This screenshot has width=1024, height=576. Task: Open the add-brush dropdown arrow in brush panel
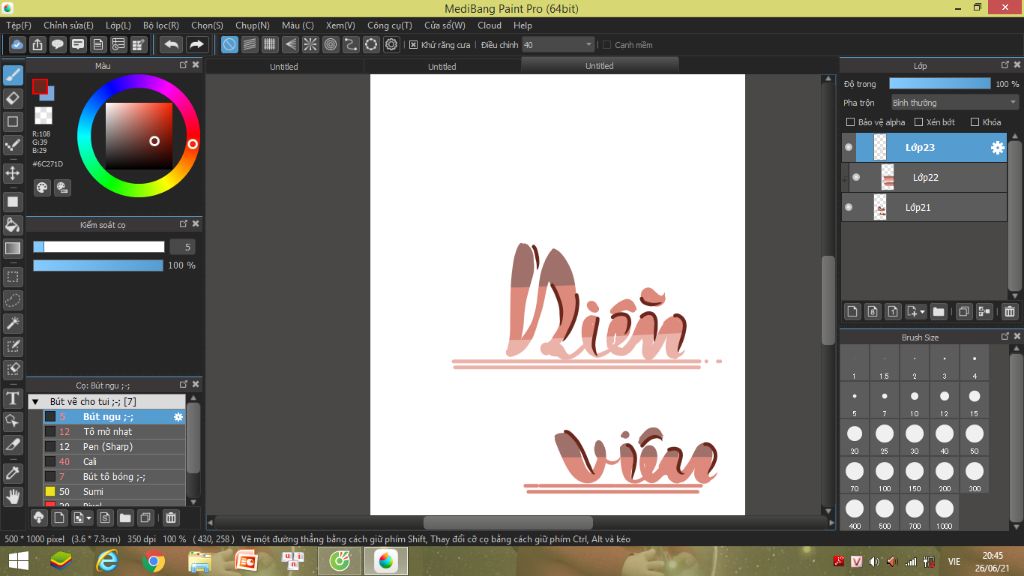(88, 519)
